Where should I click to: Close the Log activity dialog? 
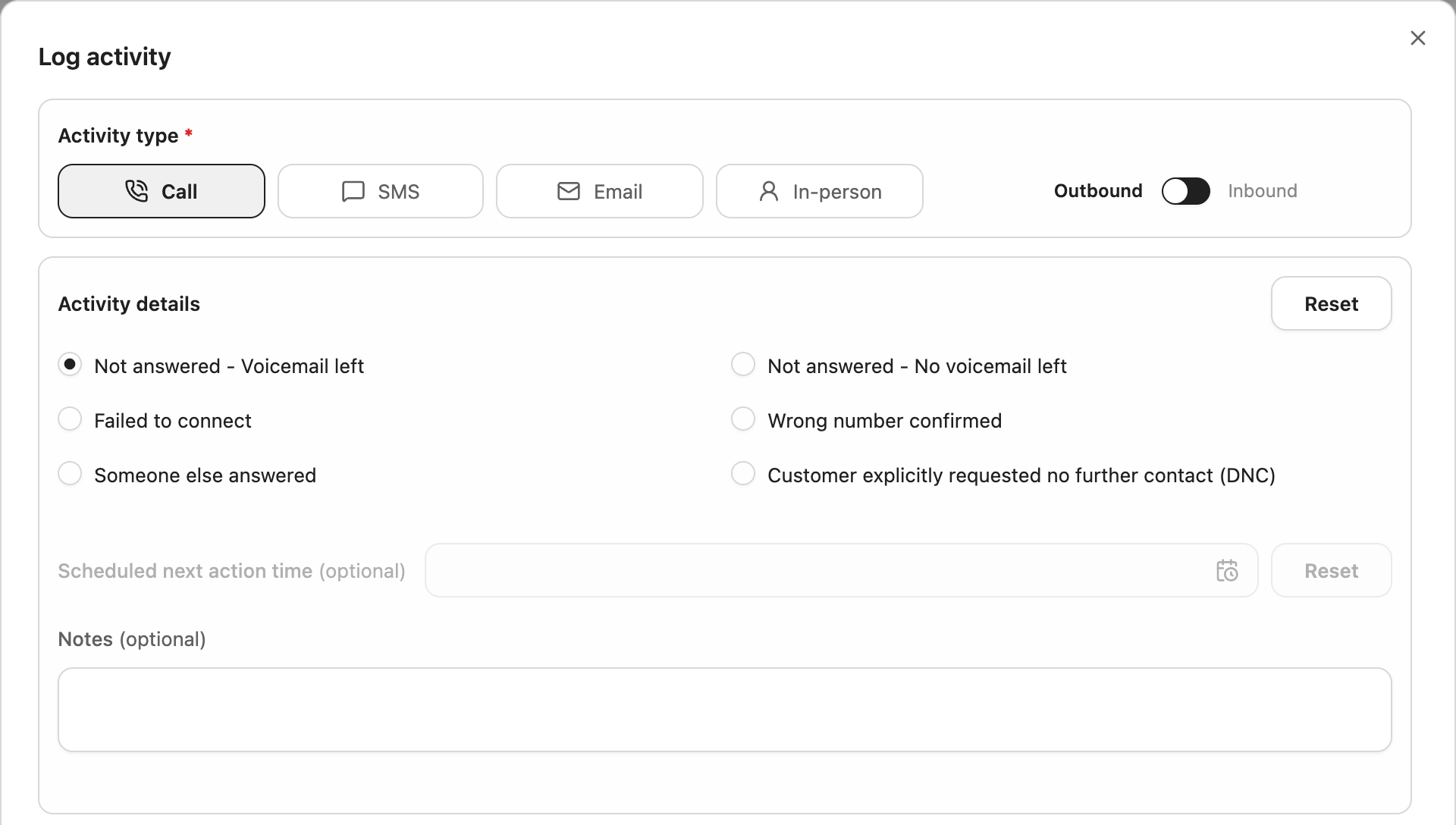click(x=1417, y=38)
